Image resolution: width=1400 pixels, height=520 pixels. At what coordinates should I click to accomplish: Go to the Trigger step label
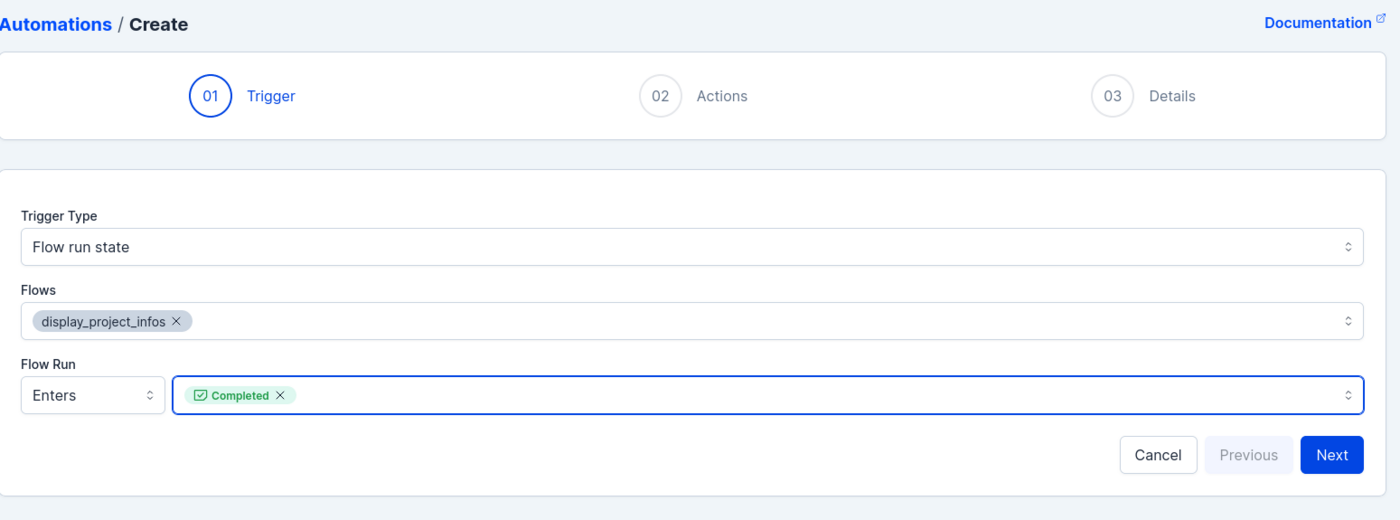click(x=271, y=96)
